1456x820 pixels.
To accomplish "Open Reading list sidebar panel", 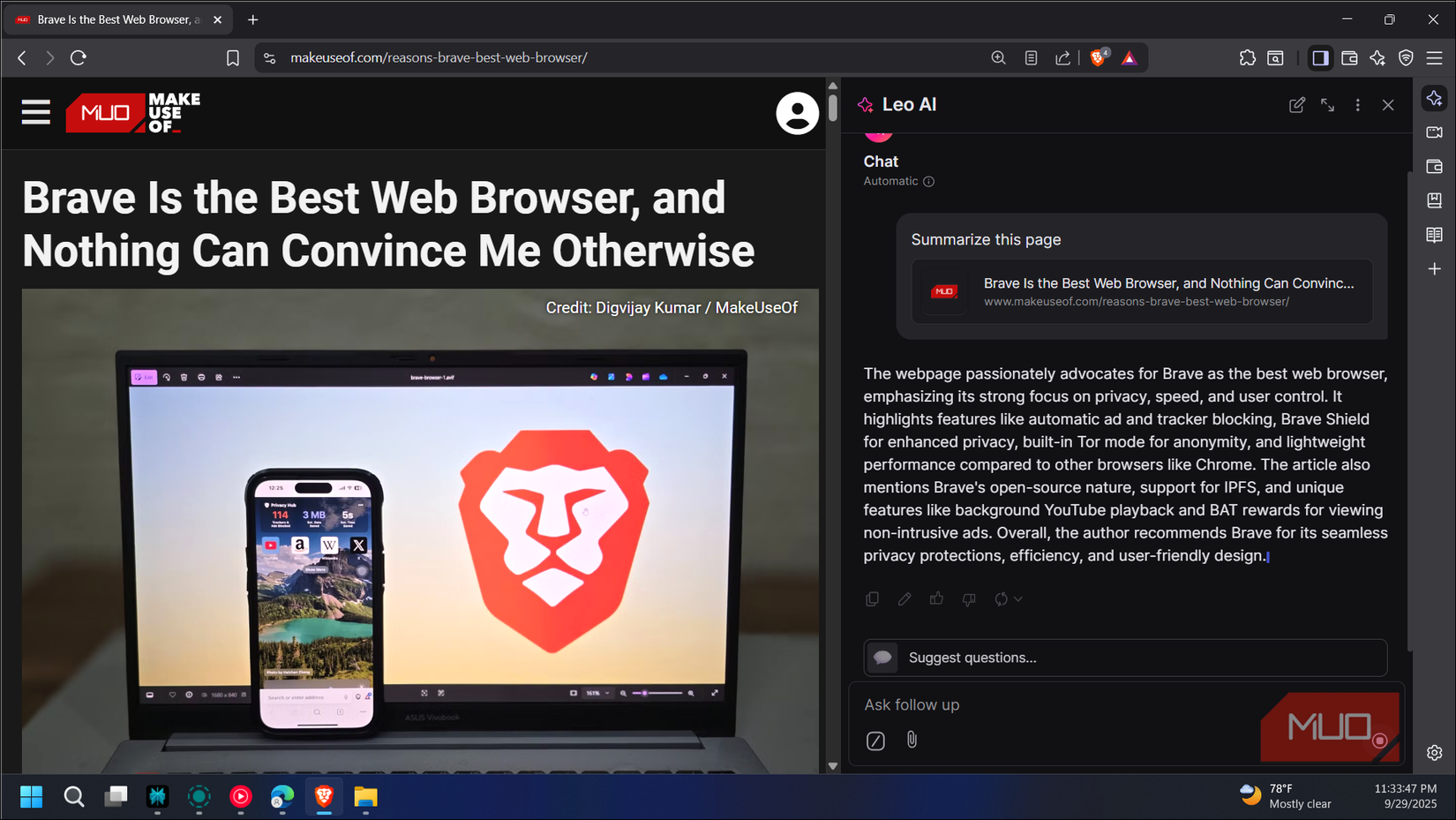I will tap(1435, 235).
